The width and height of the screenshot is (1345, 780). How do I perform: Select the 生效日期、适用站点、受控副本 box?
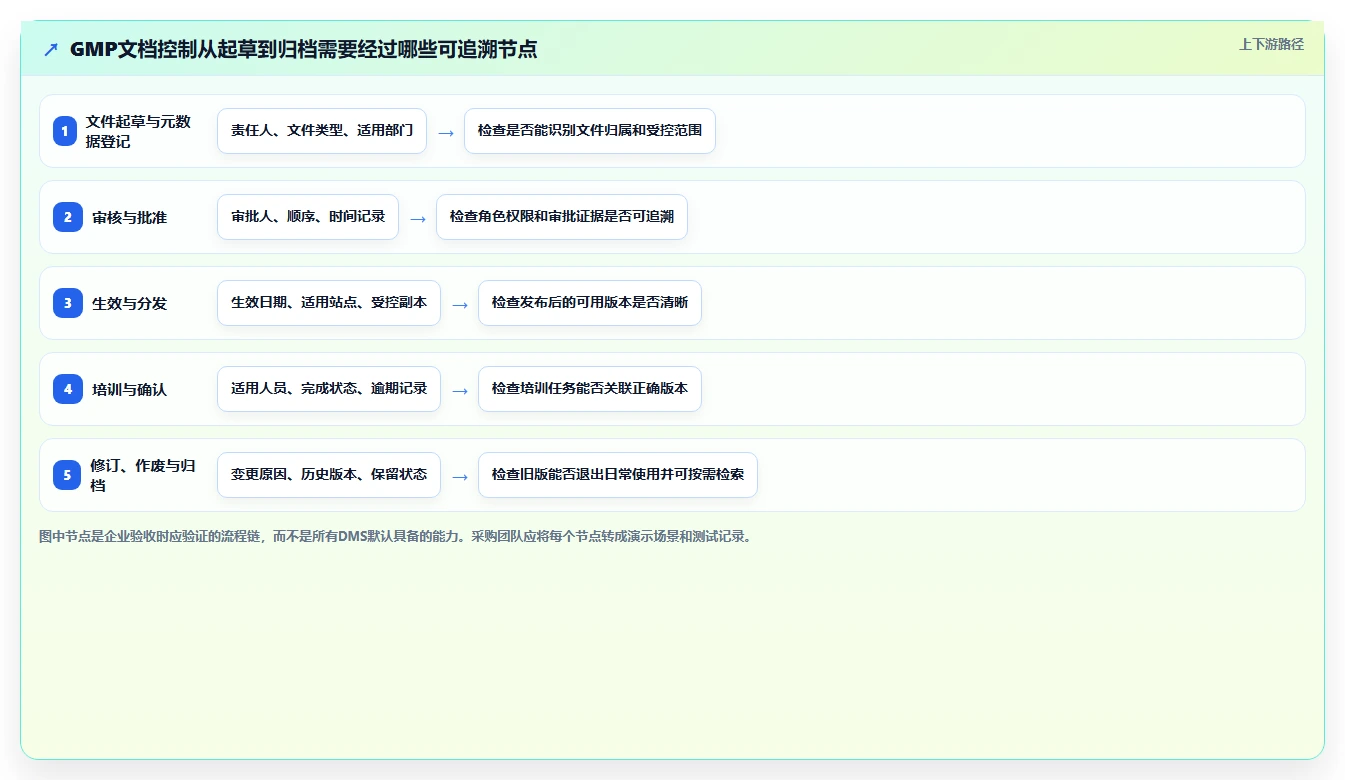coord(329,303)
